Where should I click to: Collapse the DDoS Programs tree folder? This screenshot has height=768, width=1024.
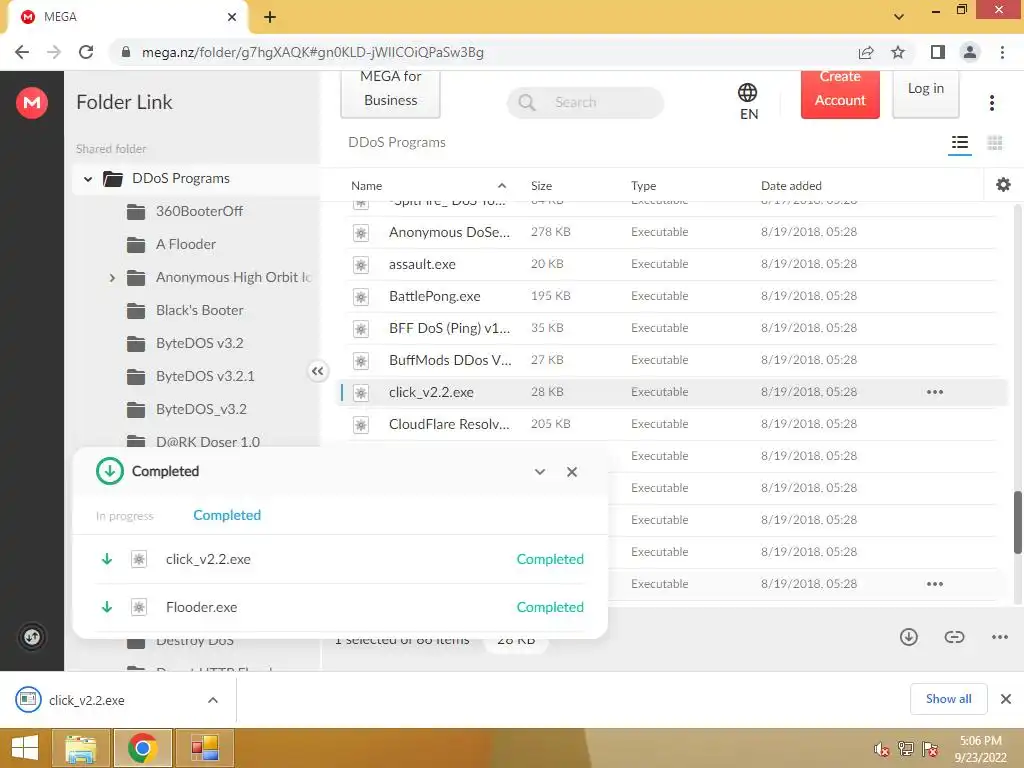point(88,179)
